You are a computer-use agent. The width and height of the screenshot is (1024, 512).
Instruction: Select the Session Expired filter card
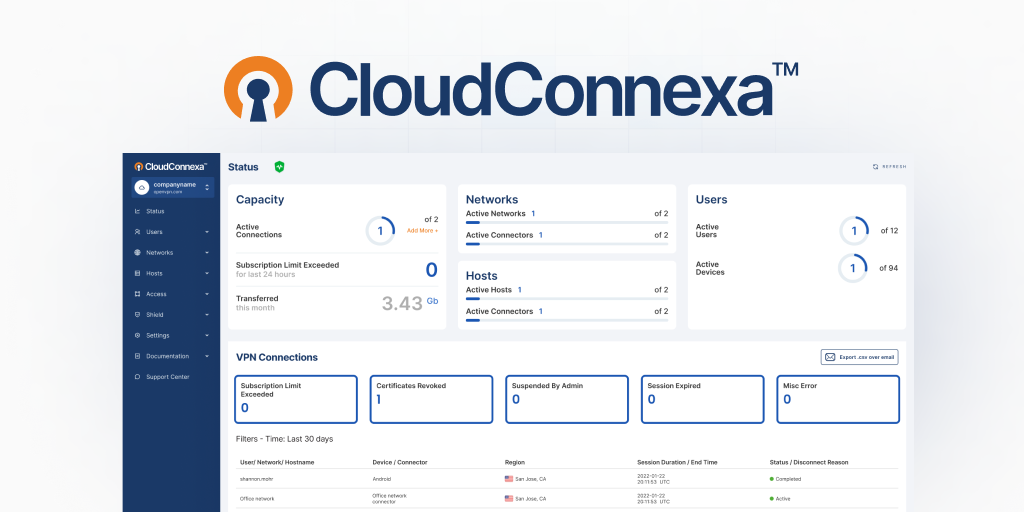tap(703, 399)
